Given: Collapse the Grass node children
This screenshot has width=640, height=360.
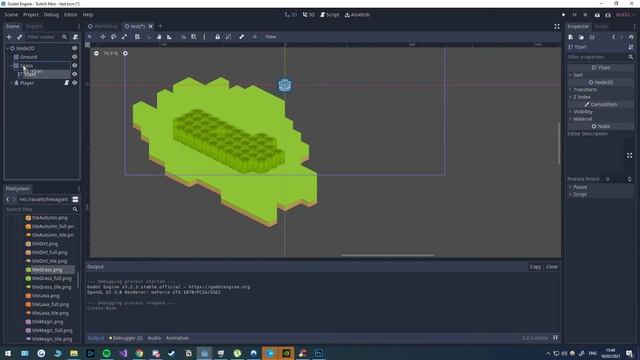Looking at the screenshot, I should tap(11, 65).
